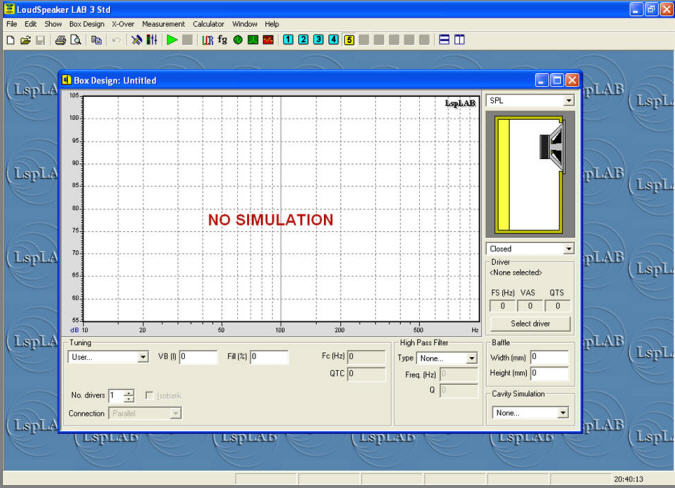This screenshot has width=675, height=488.
Task: Open the X-Over menu
Action: tap(123, 24)
